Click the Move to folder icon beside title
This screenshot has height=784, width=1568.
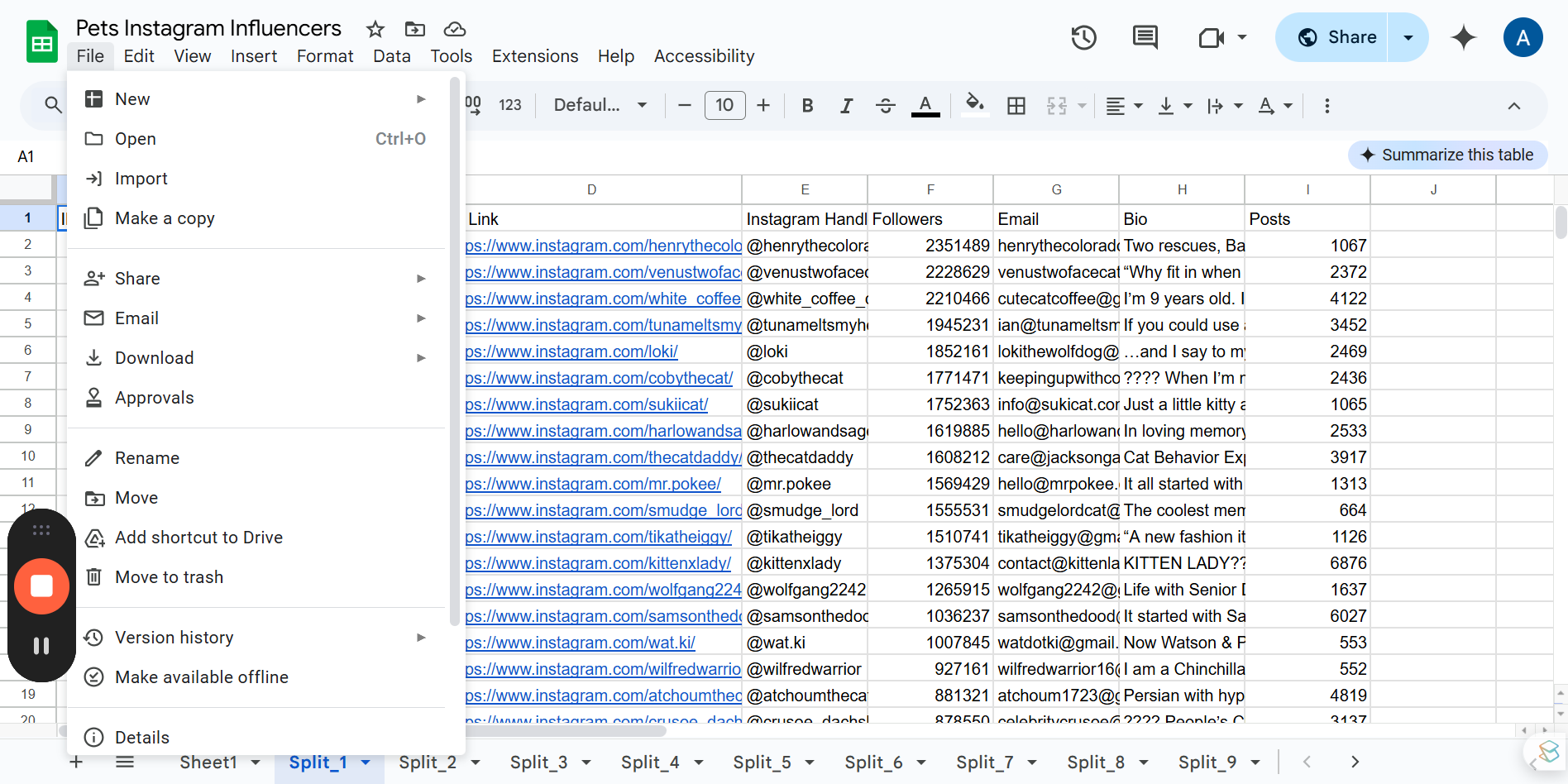click(x=415, y=30)
